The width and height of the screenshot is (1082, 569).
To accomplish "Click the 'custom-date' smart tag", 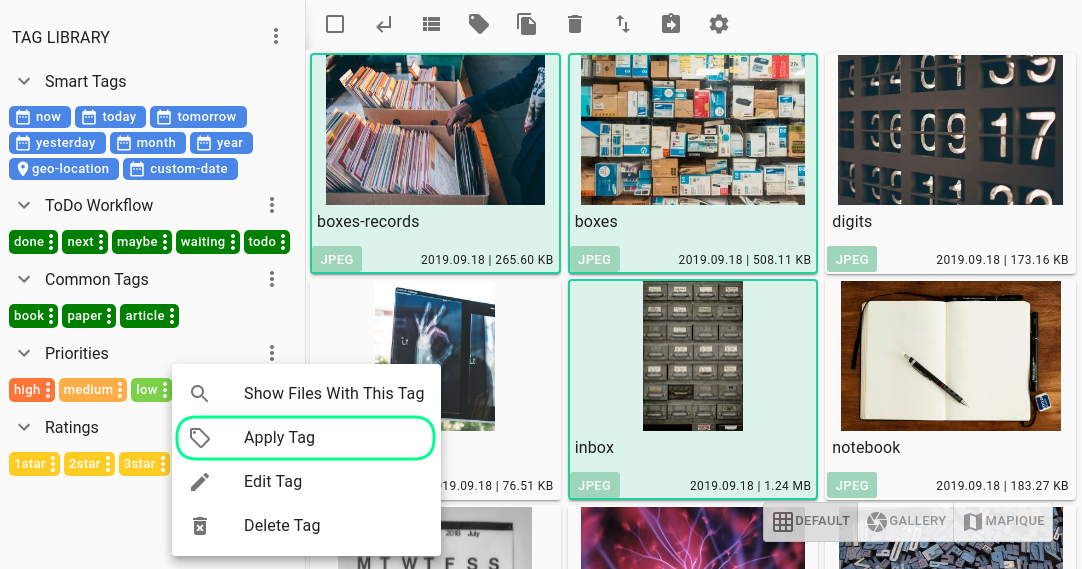I will 180,169.
